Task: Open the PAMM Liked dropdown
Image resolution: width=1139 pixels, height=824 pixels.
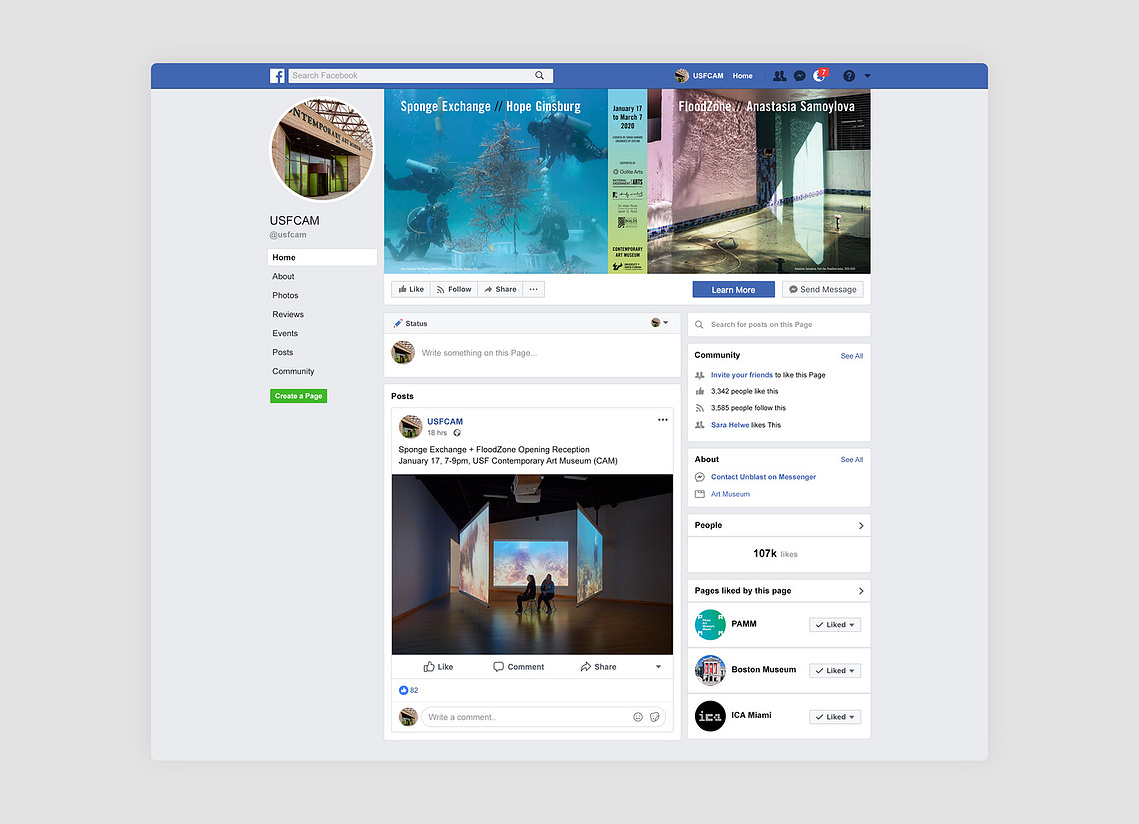Action: [835, 625]
